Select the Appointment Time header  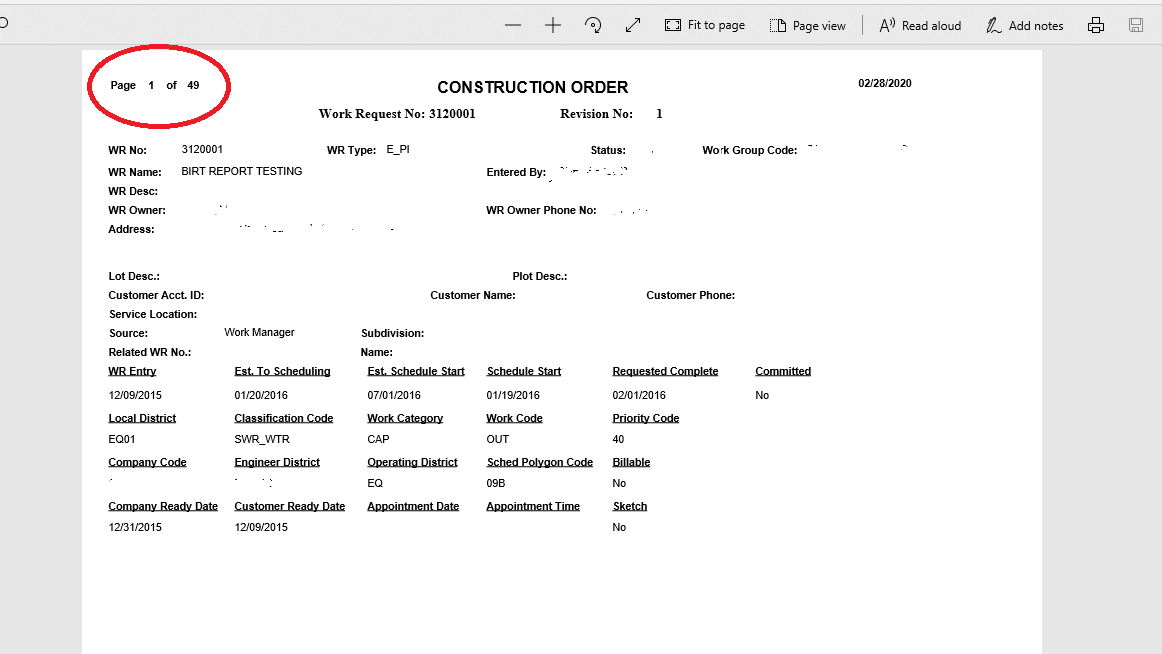pyautogui.click(x=533, y=507)
